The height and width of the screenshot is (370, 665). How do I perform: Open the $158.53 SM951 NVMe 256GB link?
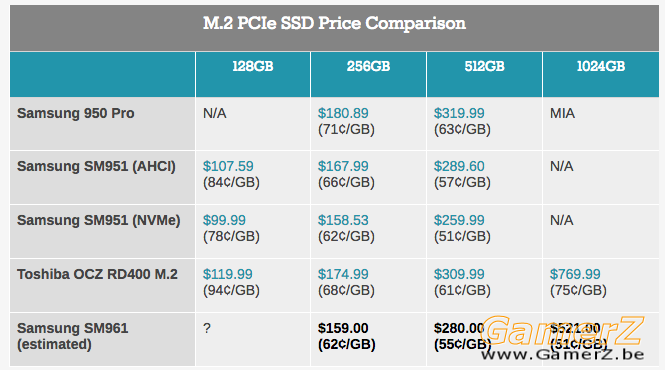click(343, 220)
